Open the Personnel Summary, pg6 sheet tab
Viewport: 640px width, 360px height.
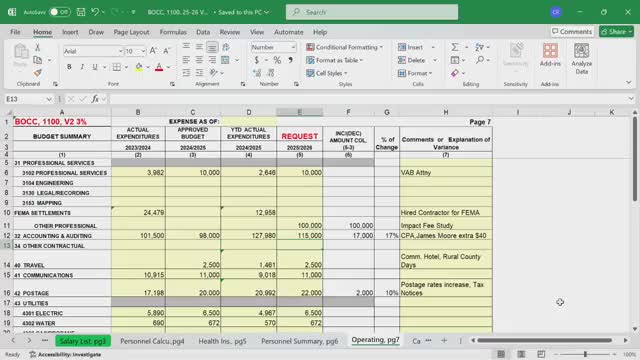(x=300, y=341)
